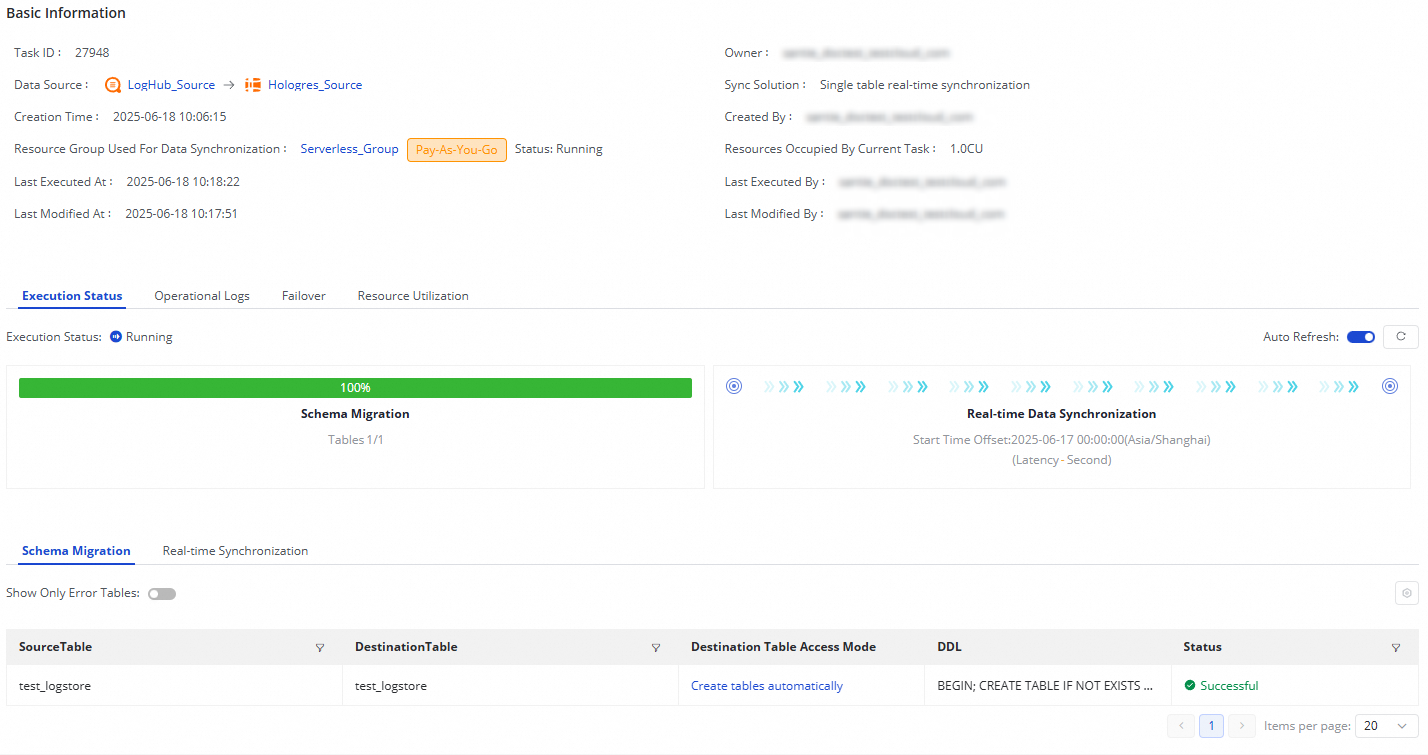Open the Items per page dropdown
1428x755 pixels.
point(1386,726)
